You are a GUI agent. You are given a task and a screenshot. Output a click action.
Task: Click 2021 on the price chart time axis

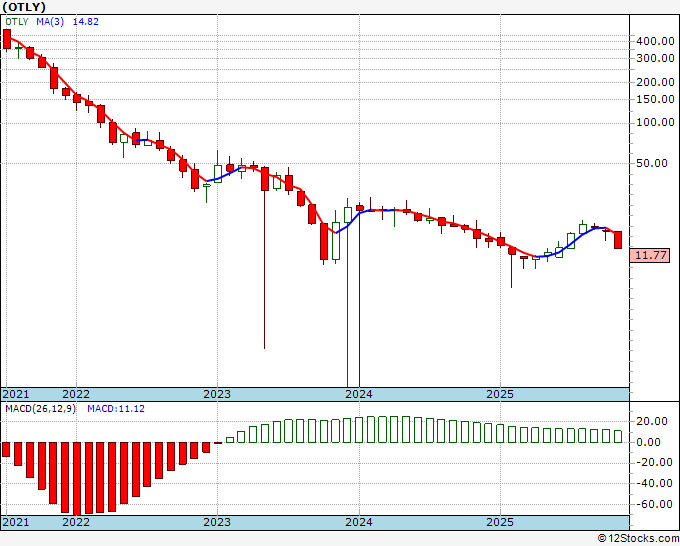16,394
